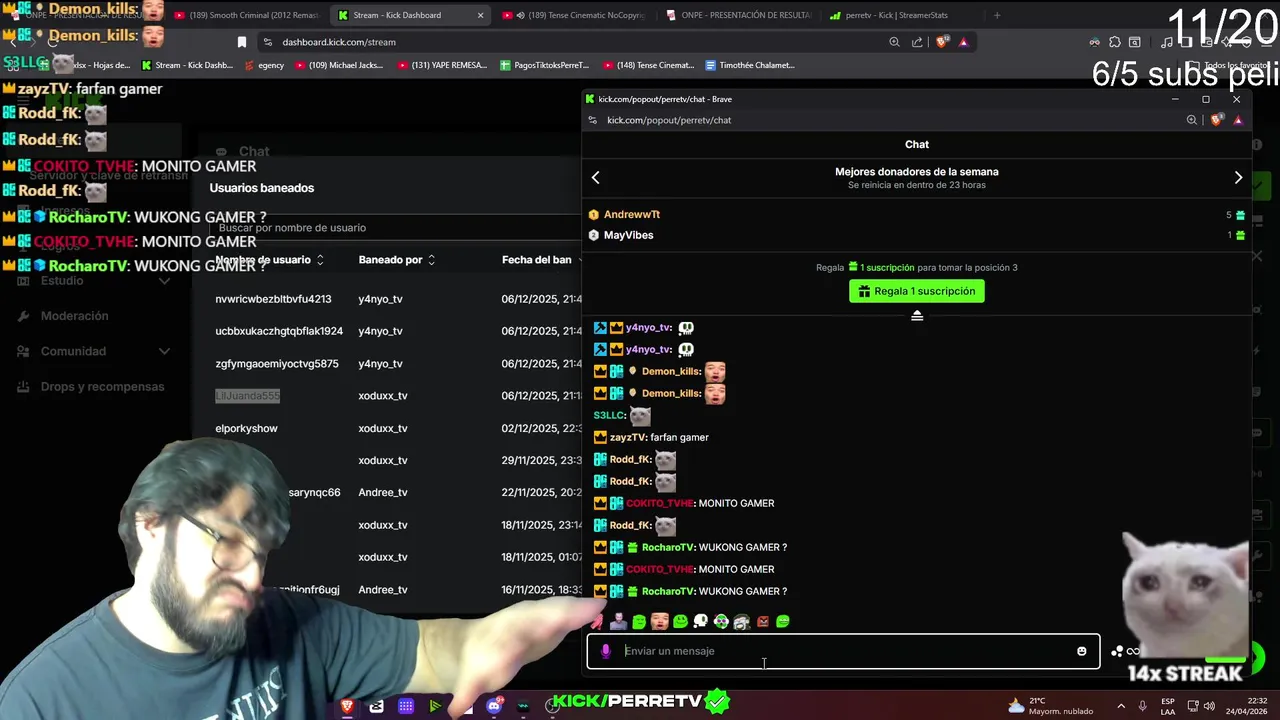Select banned user nvwricwbezbltbvfu4213
The width and height of the screenshot is (1280, 720).
tap(273, 299)
